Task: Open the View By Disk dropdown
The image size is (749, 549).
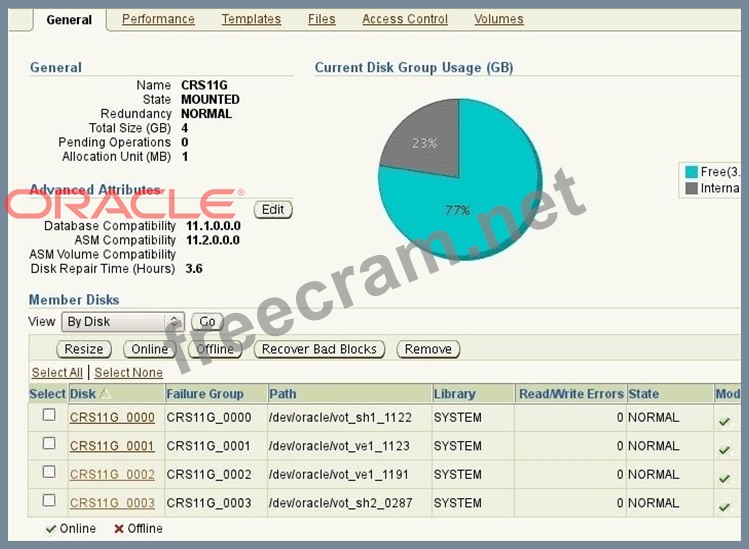Action: coord(123,322)
